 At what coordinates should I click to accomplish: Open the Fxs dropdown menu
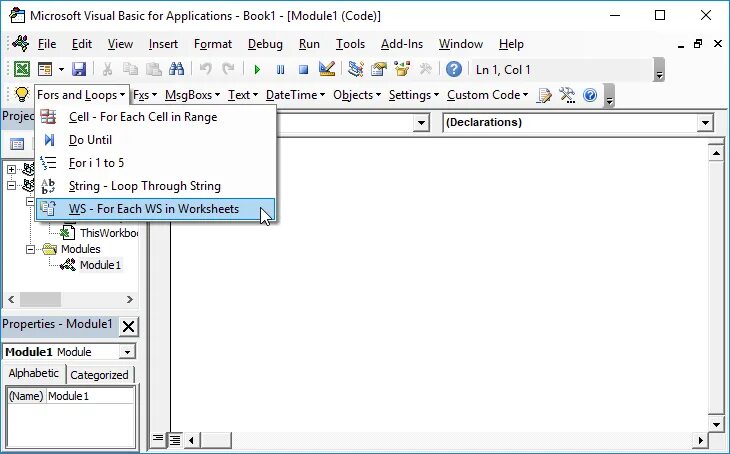[x=145, y=95]
